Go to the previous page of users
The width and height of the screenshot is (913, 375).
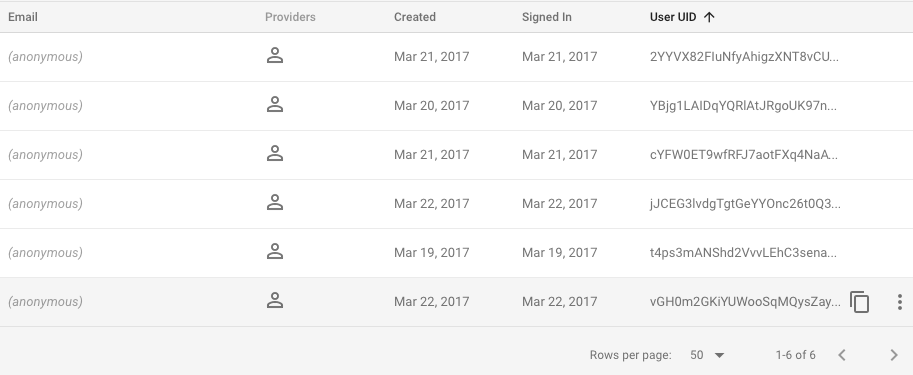tap(841, 355)
